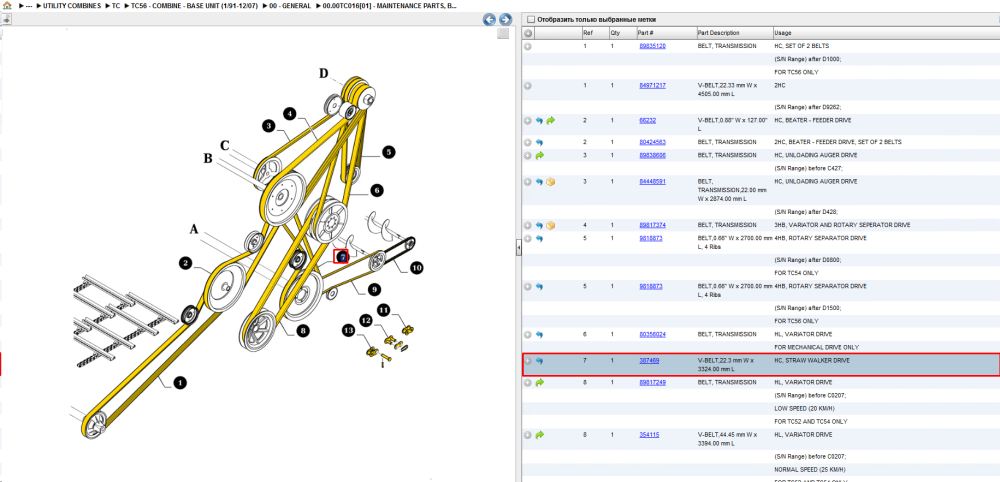Navigate to next diagram with right arrow
This screenshot has height=482, width=1000.
tap(504, 19)
